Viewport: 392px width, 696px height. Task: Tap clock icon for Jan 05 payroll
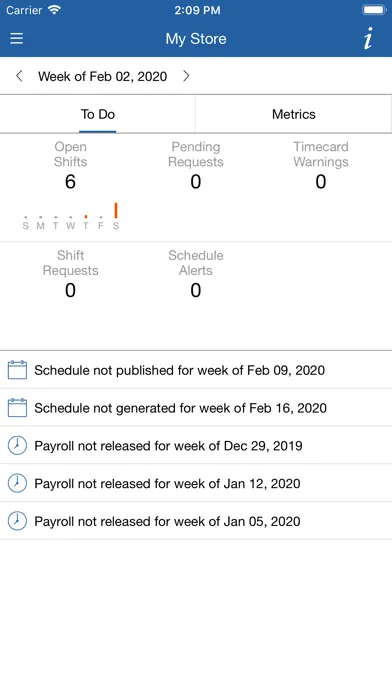point(17,521)
